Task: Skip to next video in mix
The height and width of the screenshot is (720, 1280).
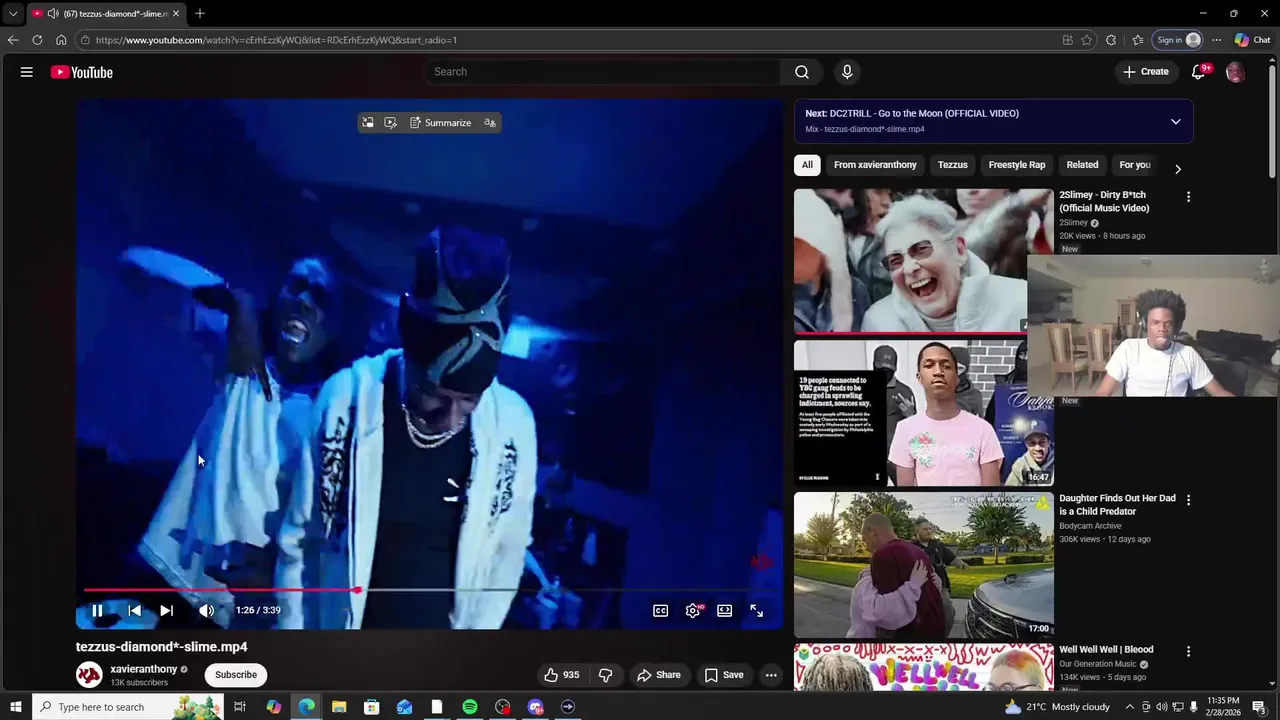Action: click(167, 610)
